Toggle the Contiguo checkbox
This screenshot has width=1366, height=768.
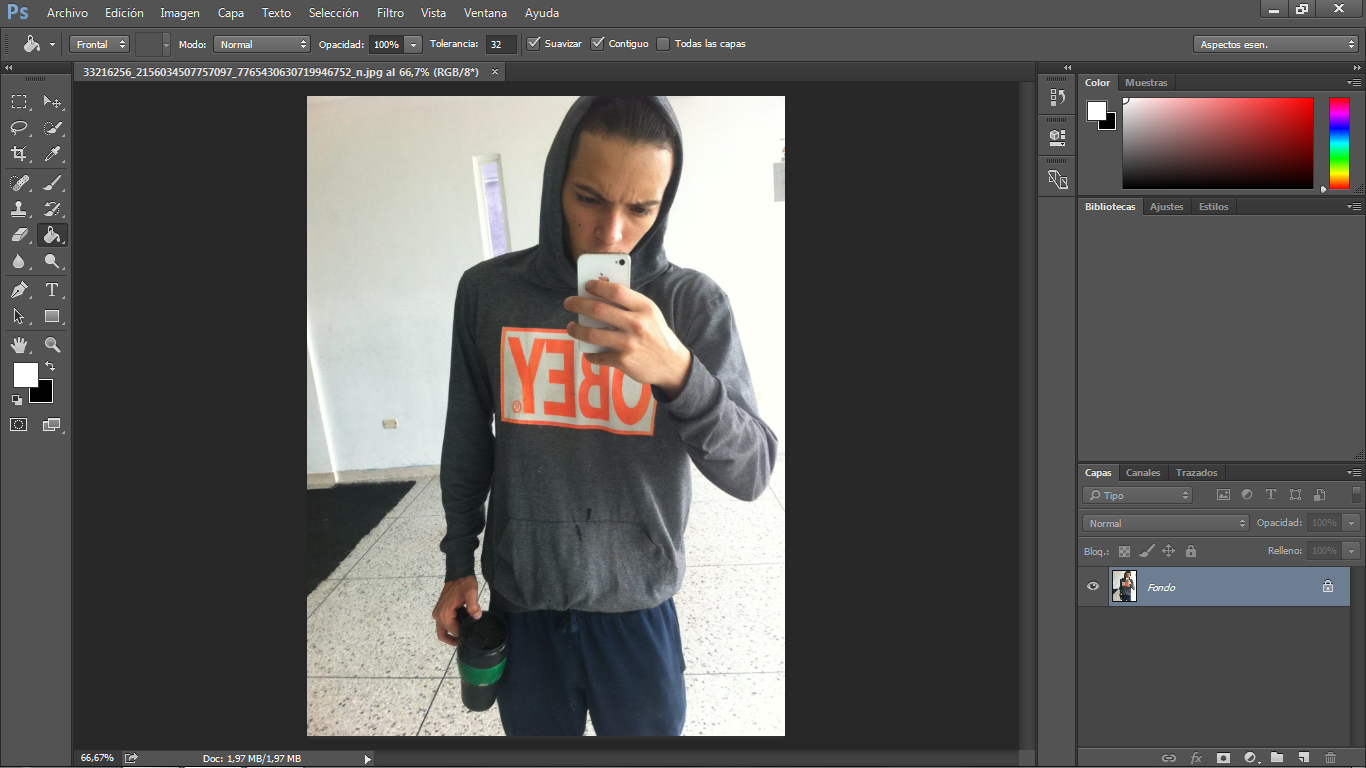(598, 44)
